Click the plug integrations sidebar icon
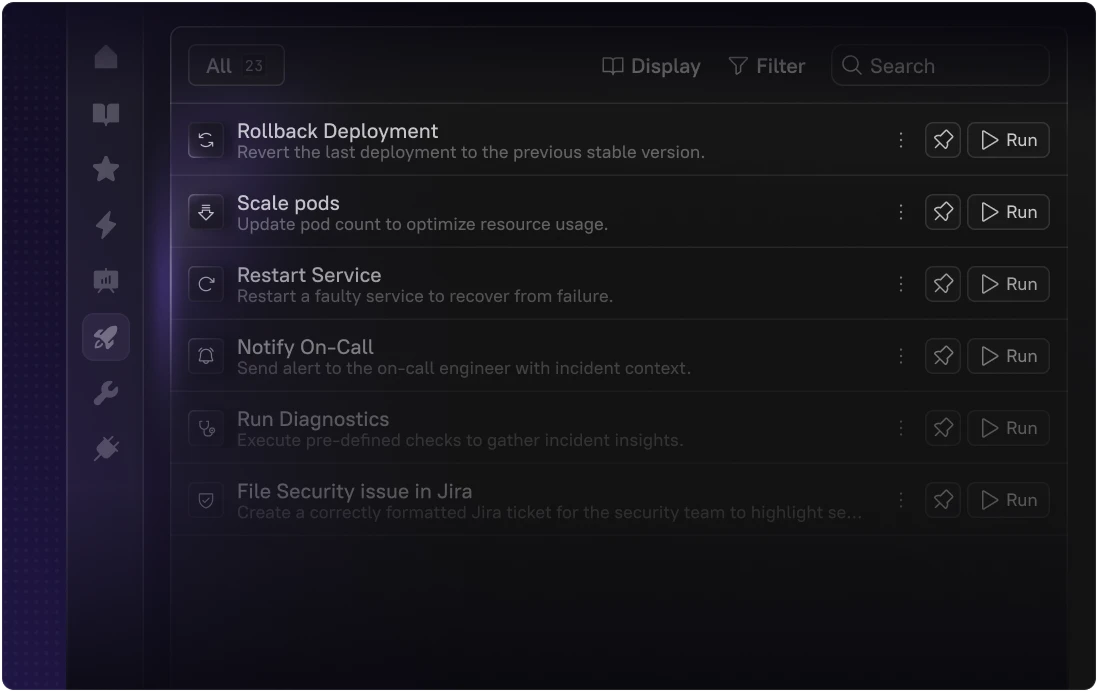This screenshot has height=691, width=1097. (x=106, y=449)
